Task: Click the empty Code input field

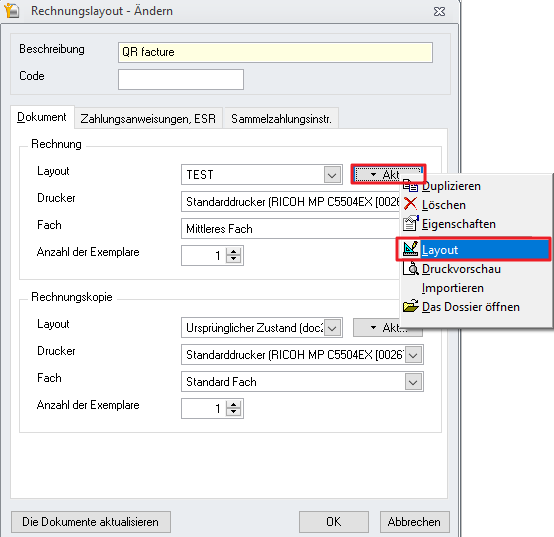Action: click(x=181, y=79)
